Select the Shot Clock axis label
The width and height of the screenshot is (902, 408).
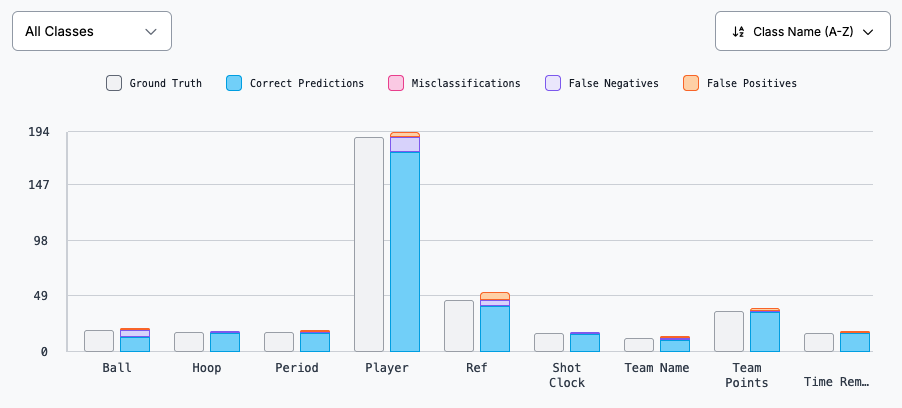click(567, 375)
